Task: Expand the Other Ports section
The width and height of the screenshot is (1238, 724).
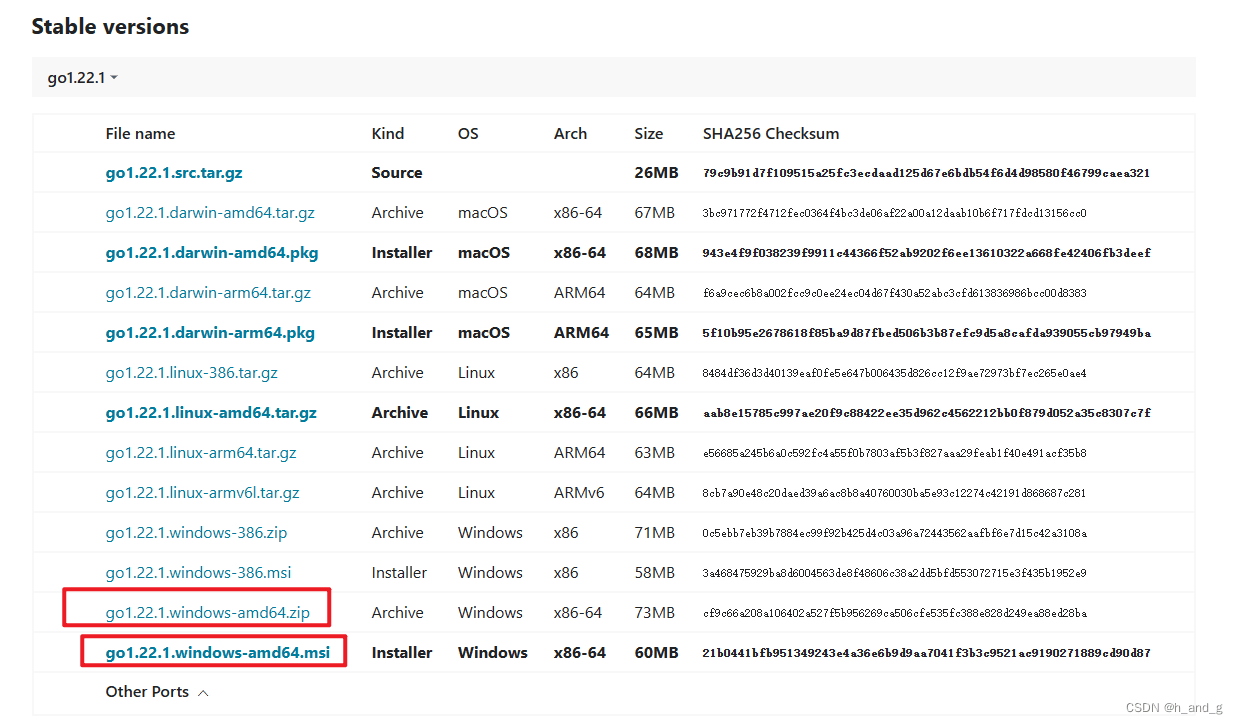Action: [157, 692]
